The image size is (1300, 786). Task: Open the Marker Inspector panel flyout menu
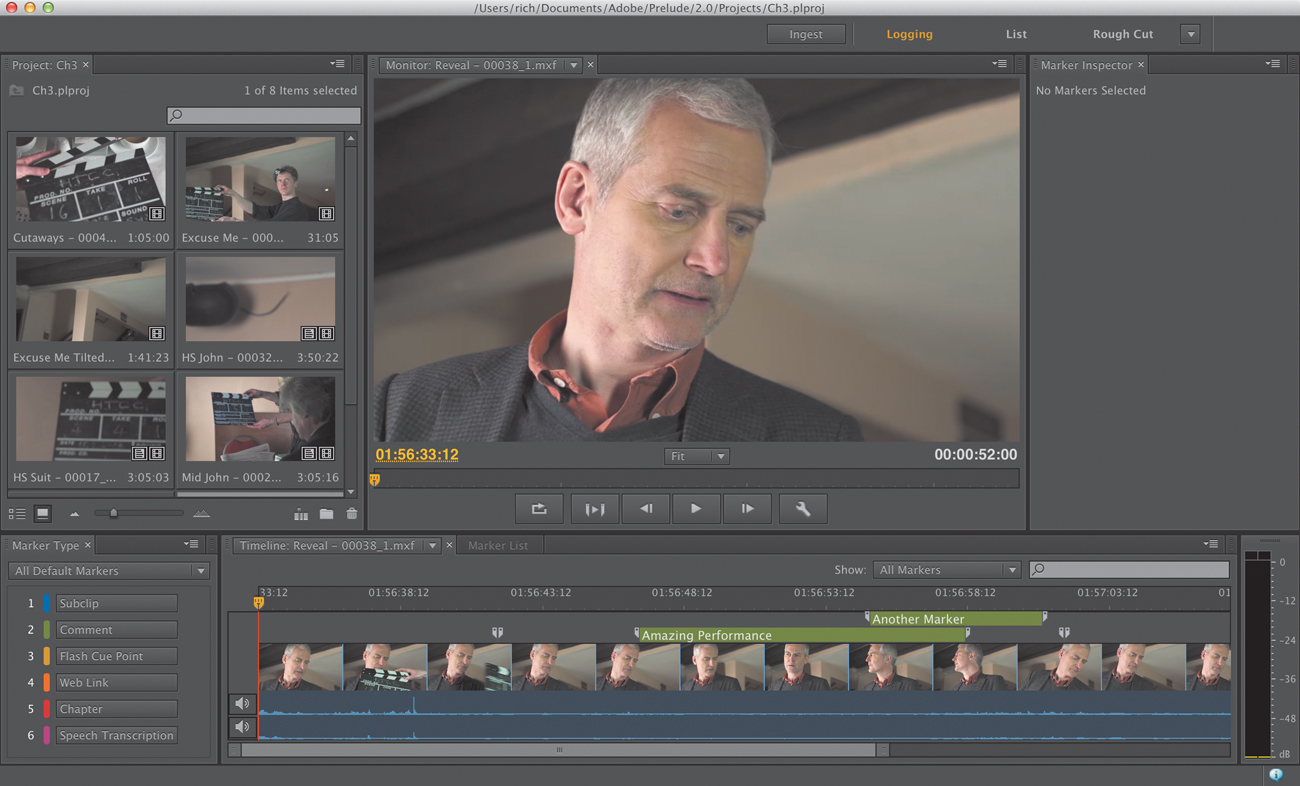(x=1272, y=64)
